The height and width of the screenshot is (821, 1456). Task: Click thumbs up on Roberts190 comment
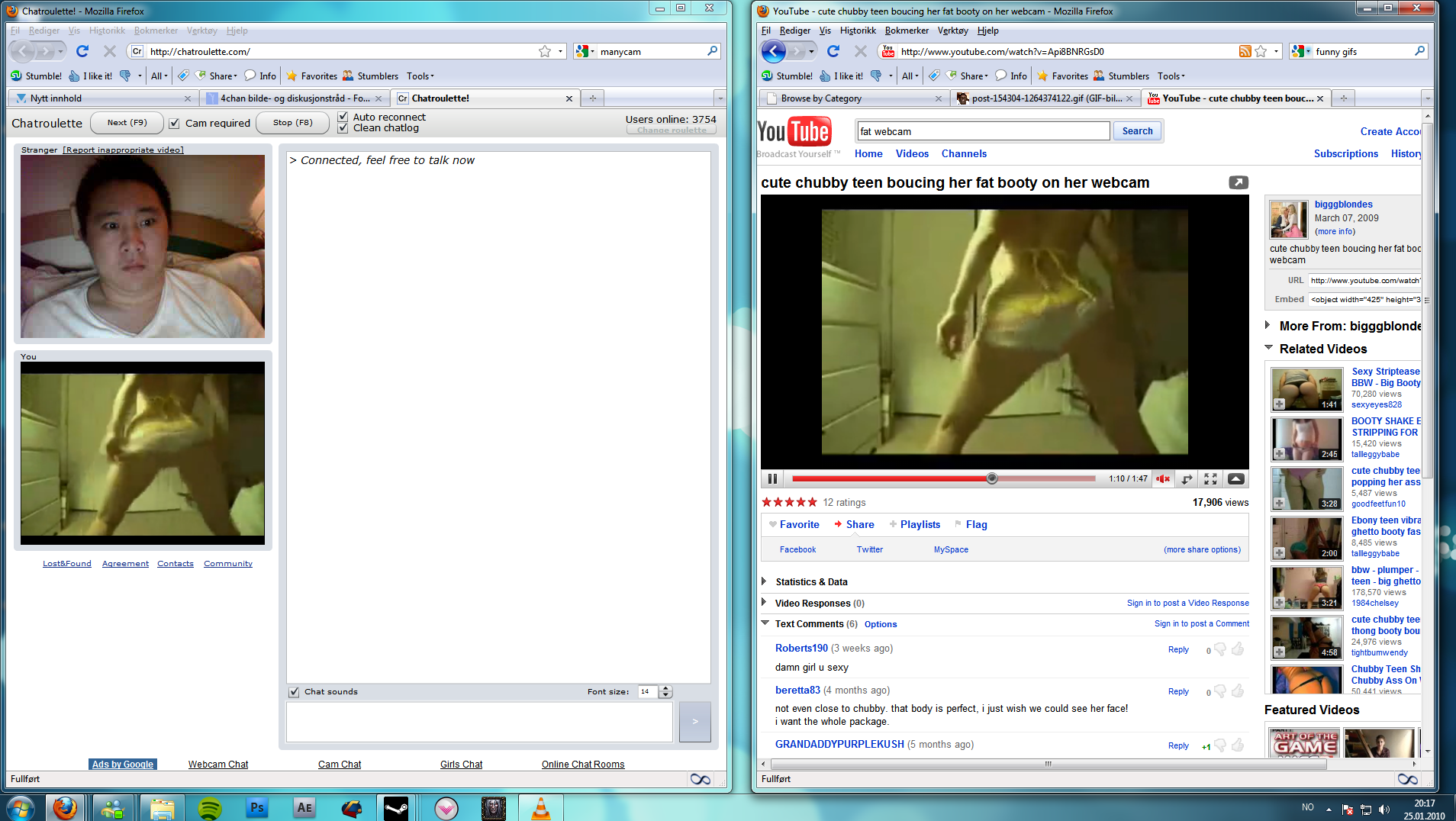tap(1237, 649)
